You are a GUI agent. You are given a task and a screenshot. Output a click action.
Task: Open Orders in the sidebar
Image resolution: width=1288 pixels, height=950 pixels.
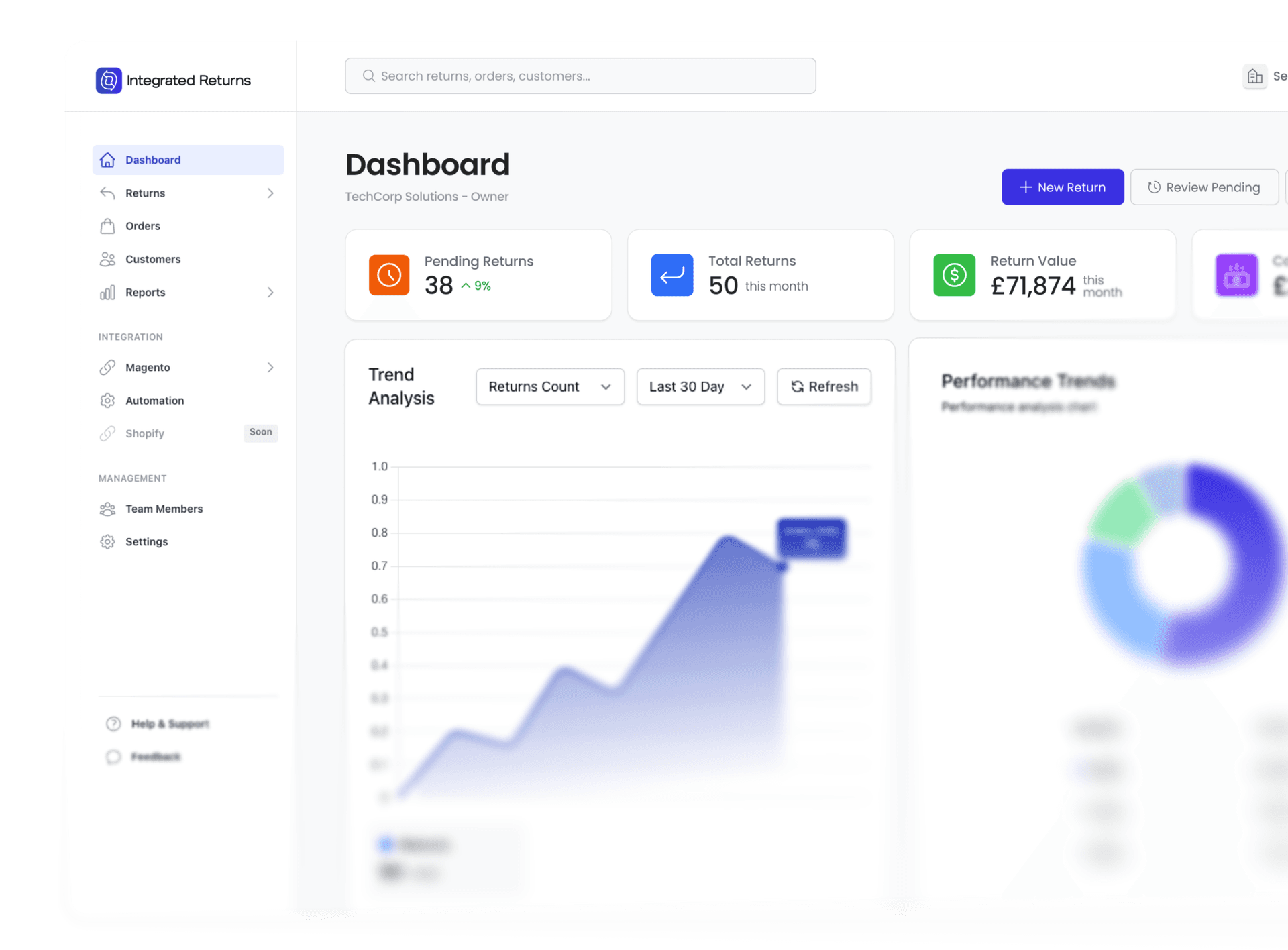point(188,226)
